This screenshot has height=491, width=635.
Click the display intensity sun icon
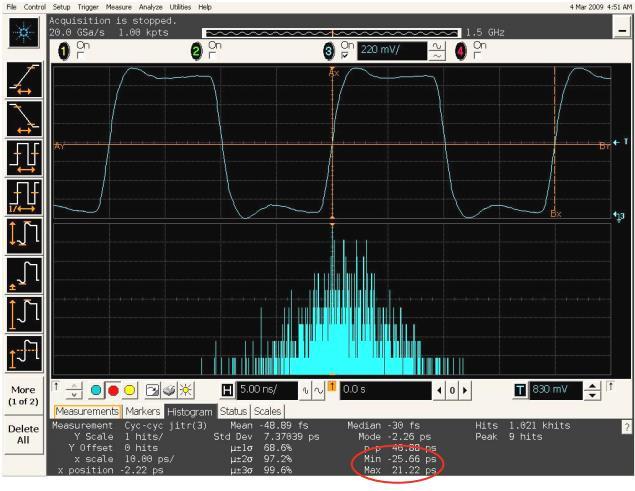186,391
